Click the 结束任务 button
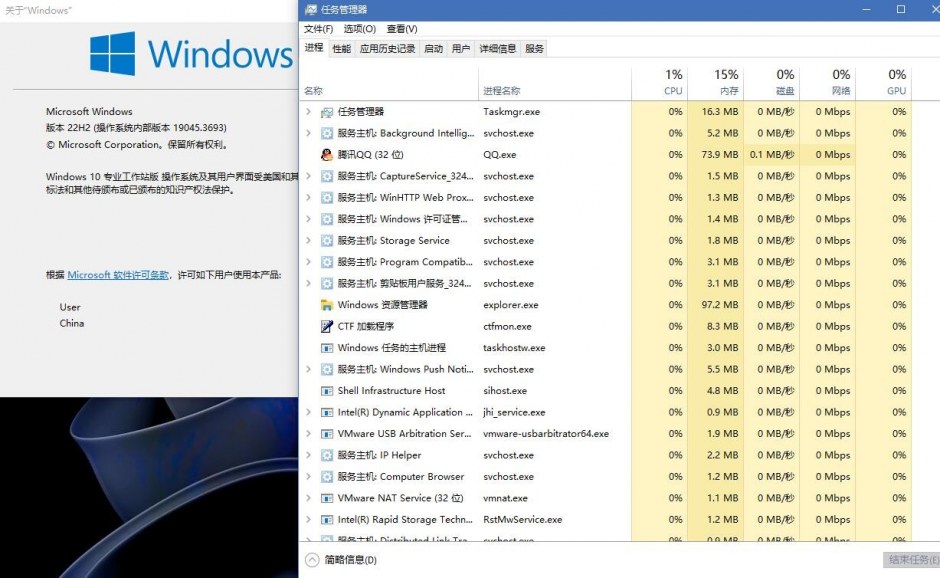Screen dimensions: 940x578 click(912, 560)
